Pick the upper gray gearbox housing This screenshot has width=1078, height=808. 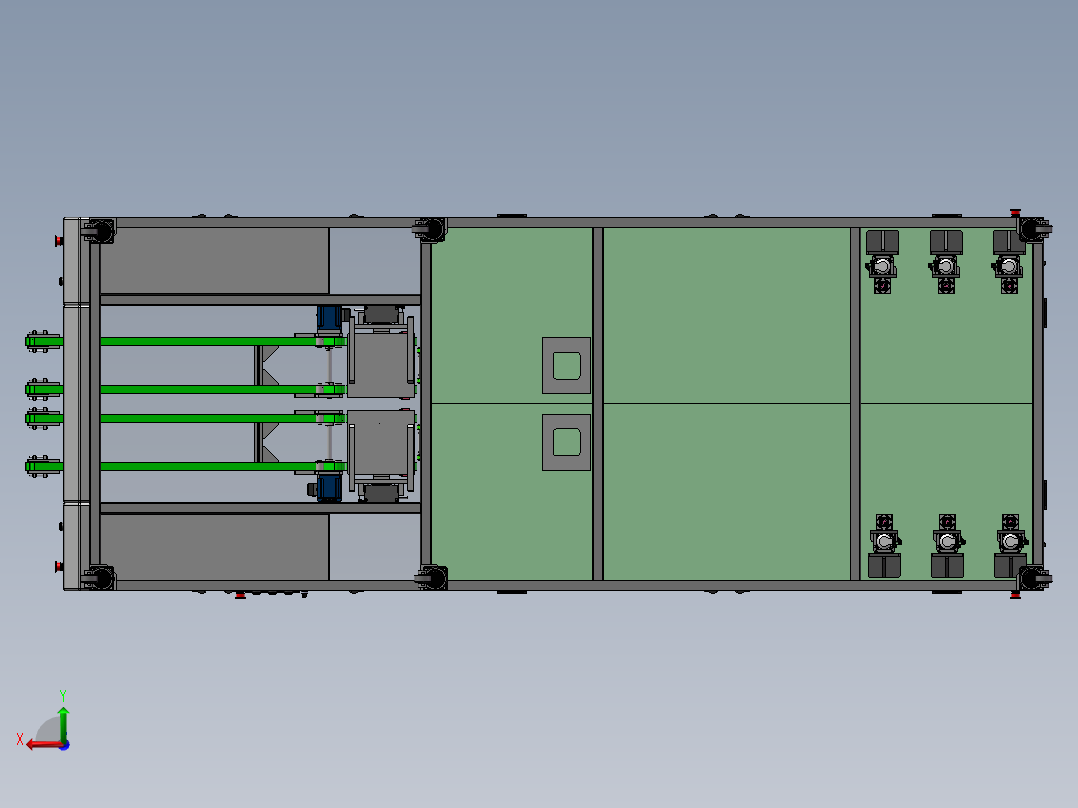pyautogui.click(x=381, y=364)
